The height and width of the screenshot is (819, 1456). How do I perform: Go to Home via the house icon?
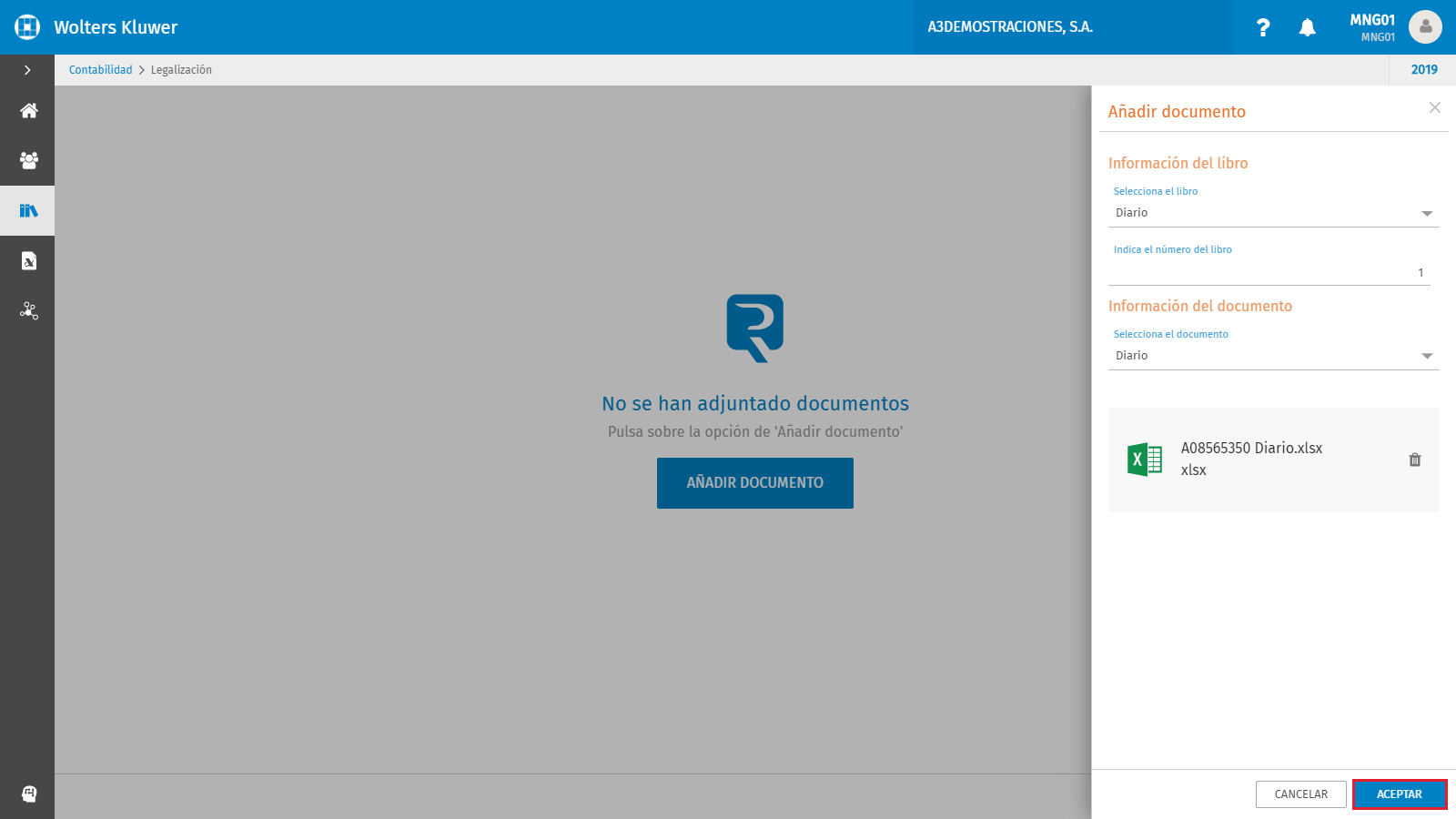[x=28, y=111]
